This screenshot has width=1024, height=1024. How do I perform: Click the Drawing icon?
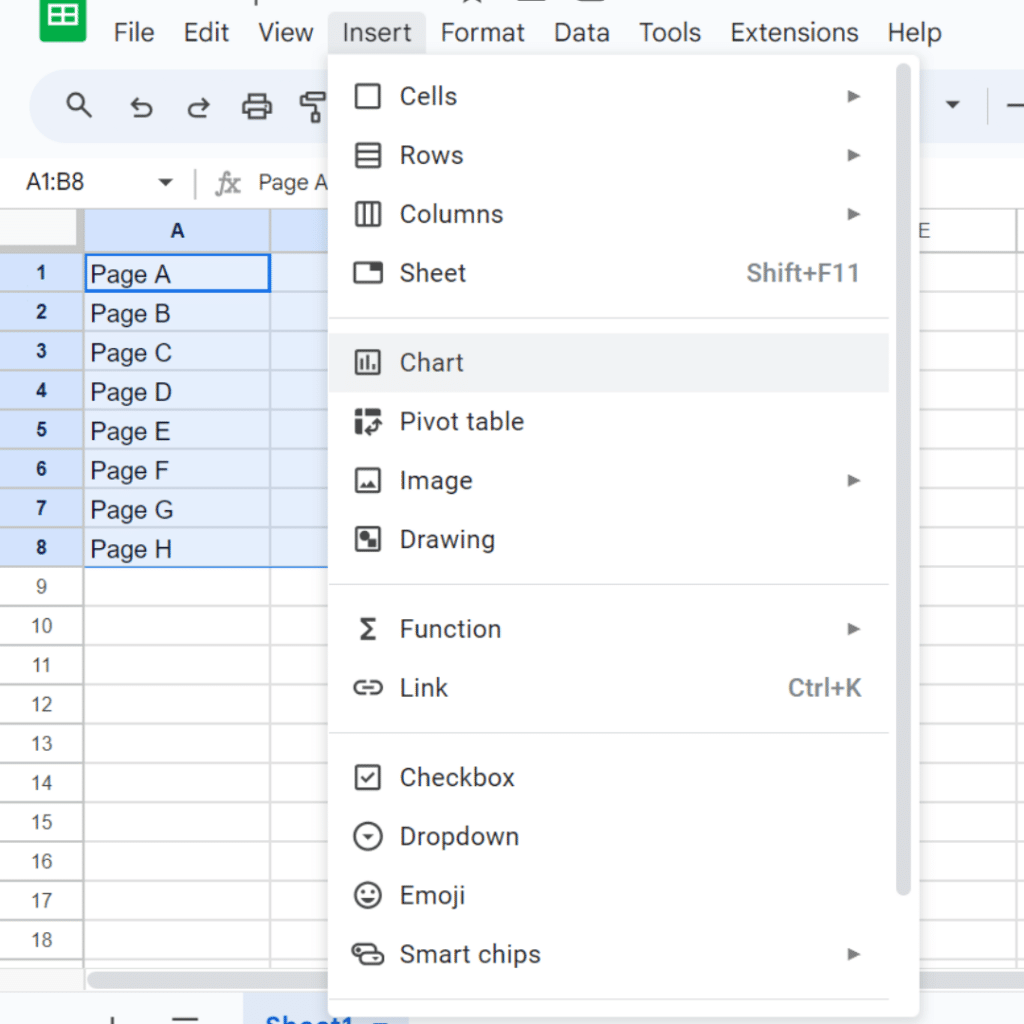click(x=368, y=539)
